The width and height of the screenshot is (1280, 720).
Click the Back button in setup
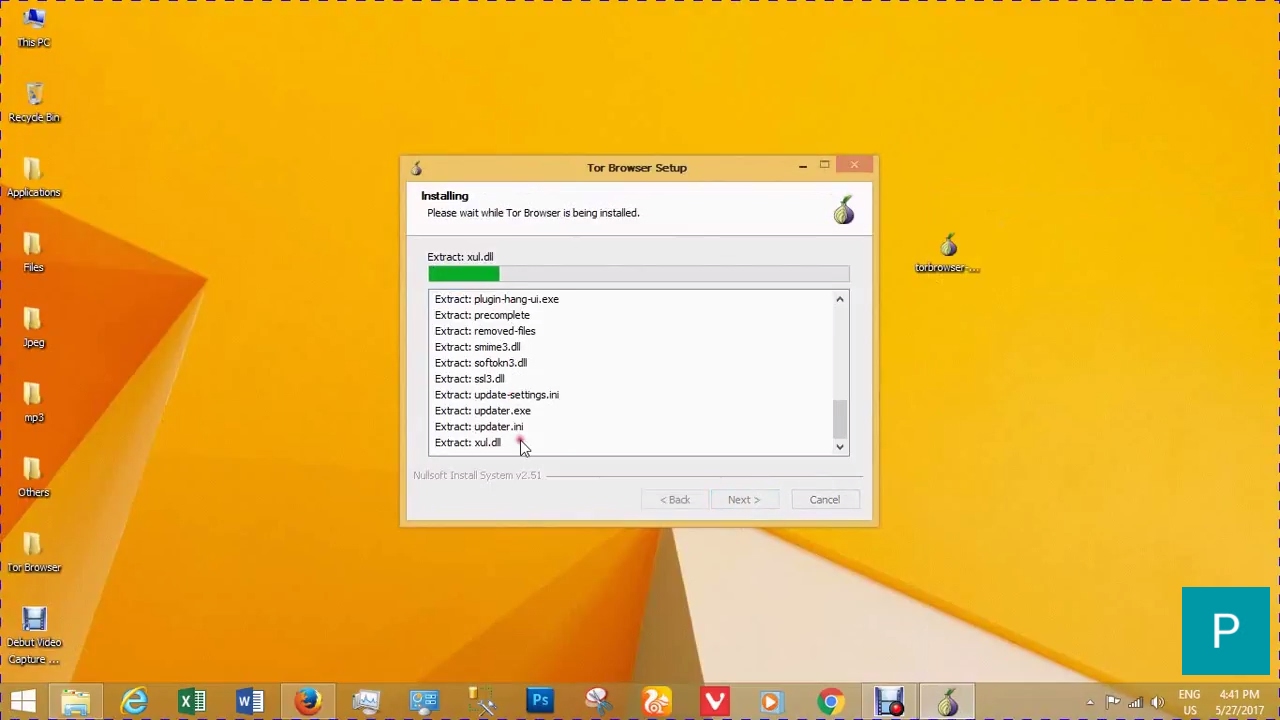[x=675, y=500]
